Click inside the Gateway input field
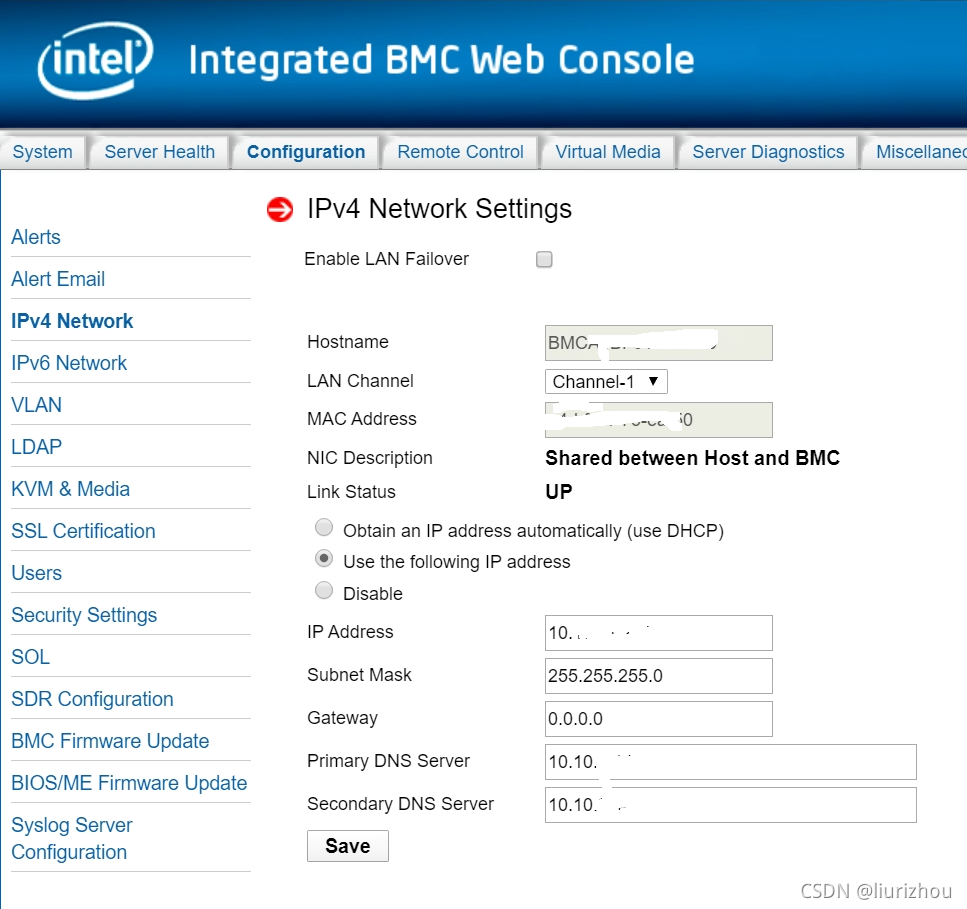This screenshot has height=909, width=967. click(x=658, y=719)
